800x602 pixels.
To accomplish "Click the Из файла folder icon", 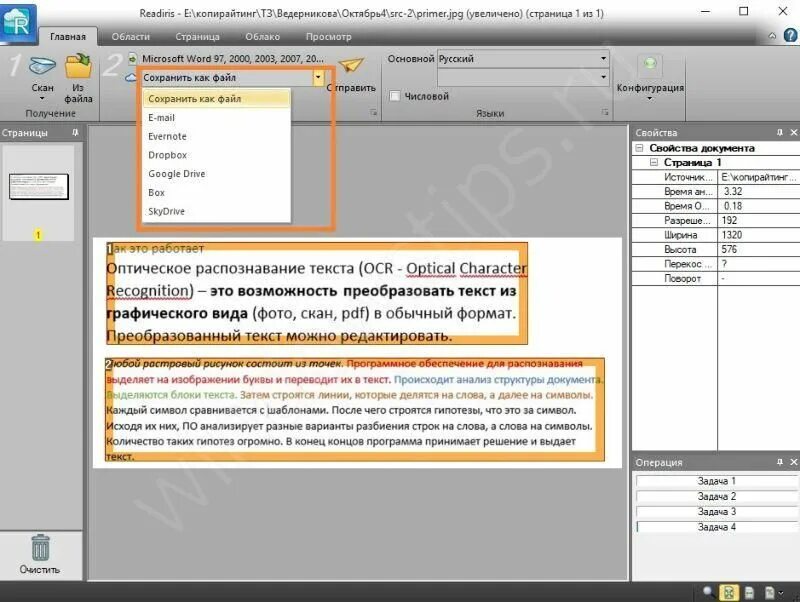I will pyautogui.click(x=78, y=66).
